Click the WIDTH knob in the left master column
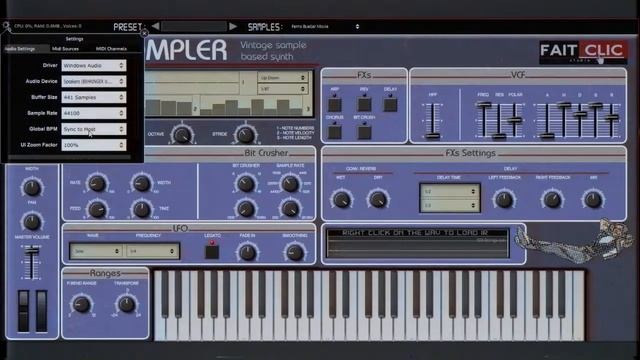Viewport: 640px width, 360px height. [31, 187]
